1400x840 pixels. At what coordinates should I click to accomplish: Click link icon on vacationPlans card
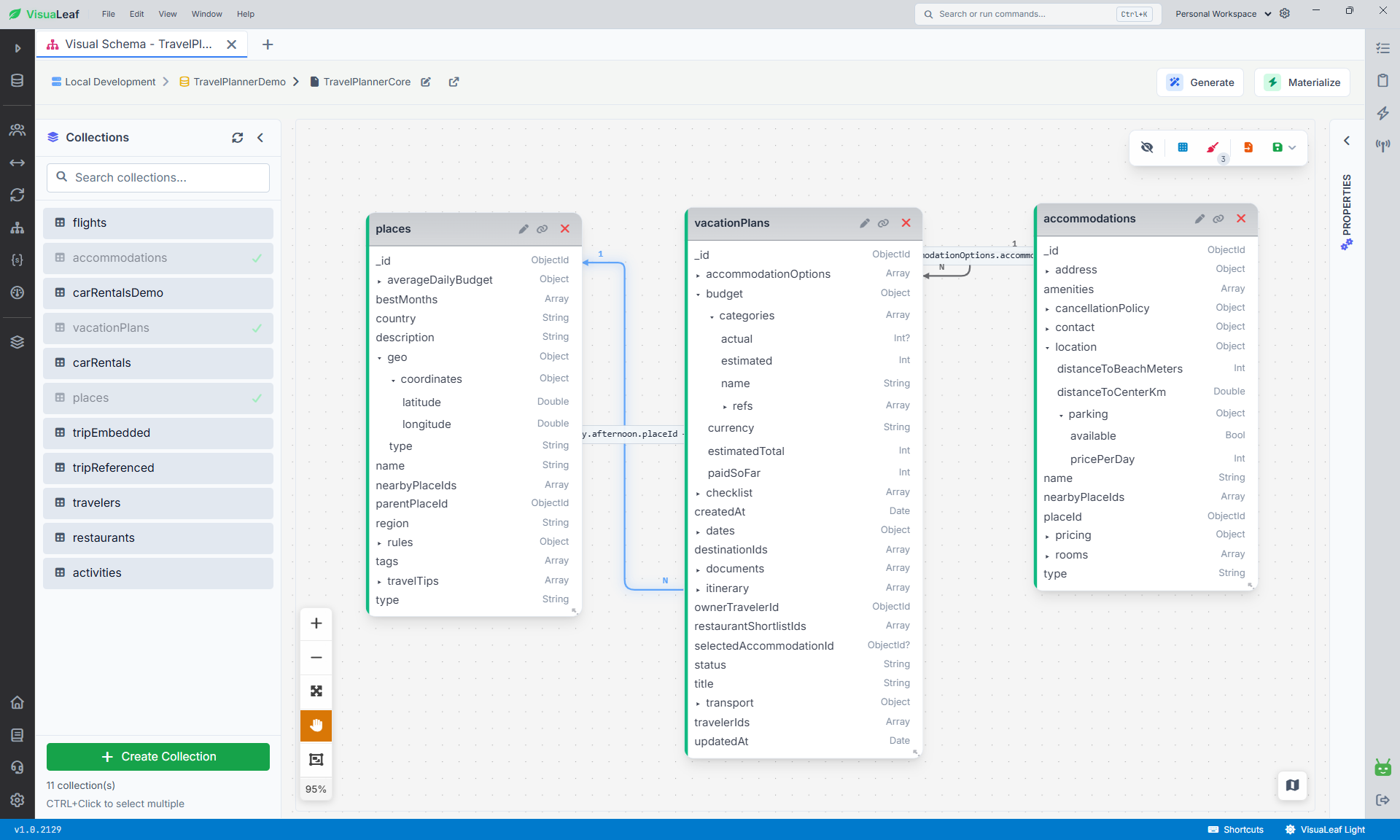(883, 223)
